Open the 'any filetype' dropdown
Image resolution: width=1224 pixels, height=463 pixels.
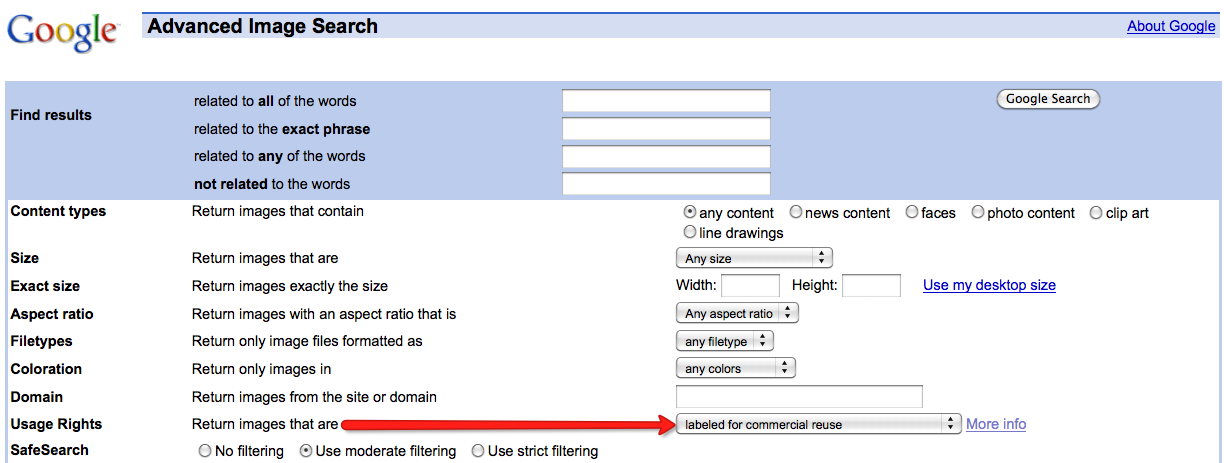[725, 341]
